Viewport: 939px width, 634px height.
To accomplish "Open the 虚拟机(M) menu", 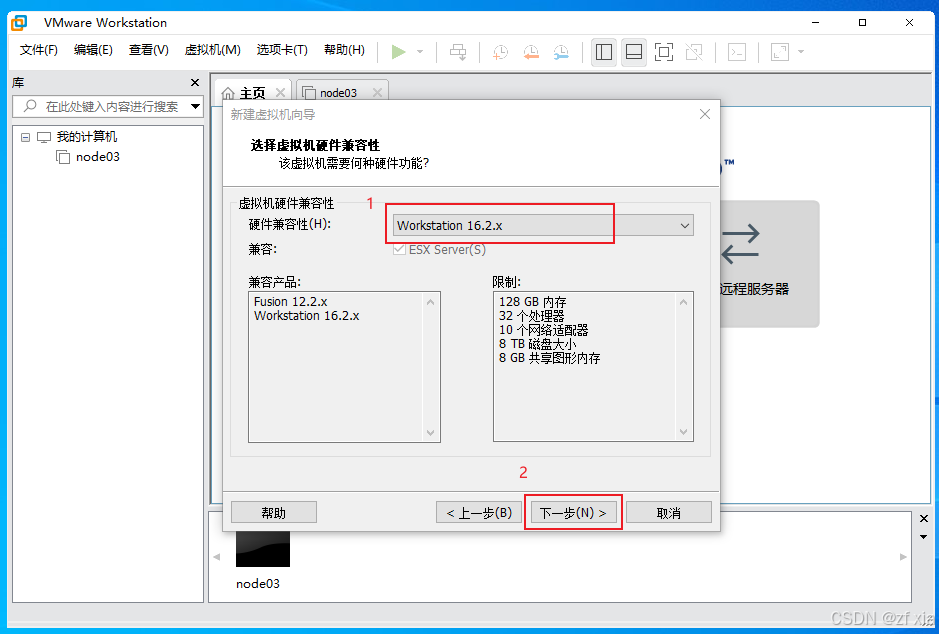I will pos(213,50).
